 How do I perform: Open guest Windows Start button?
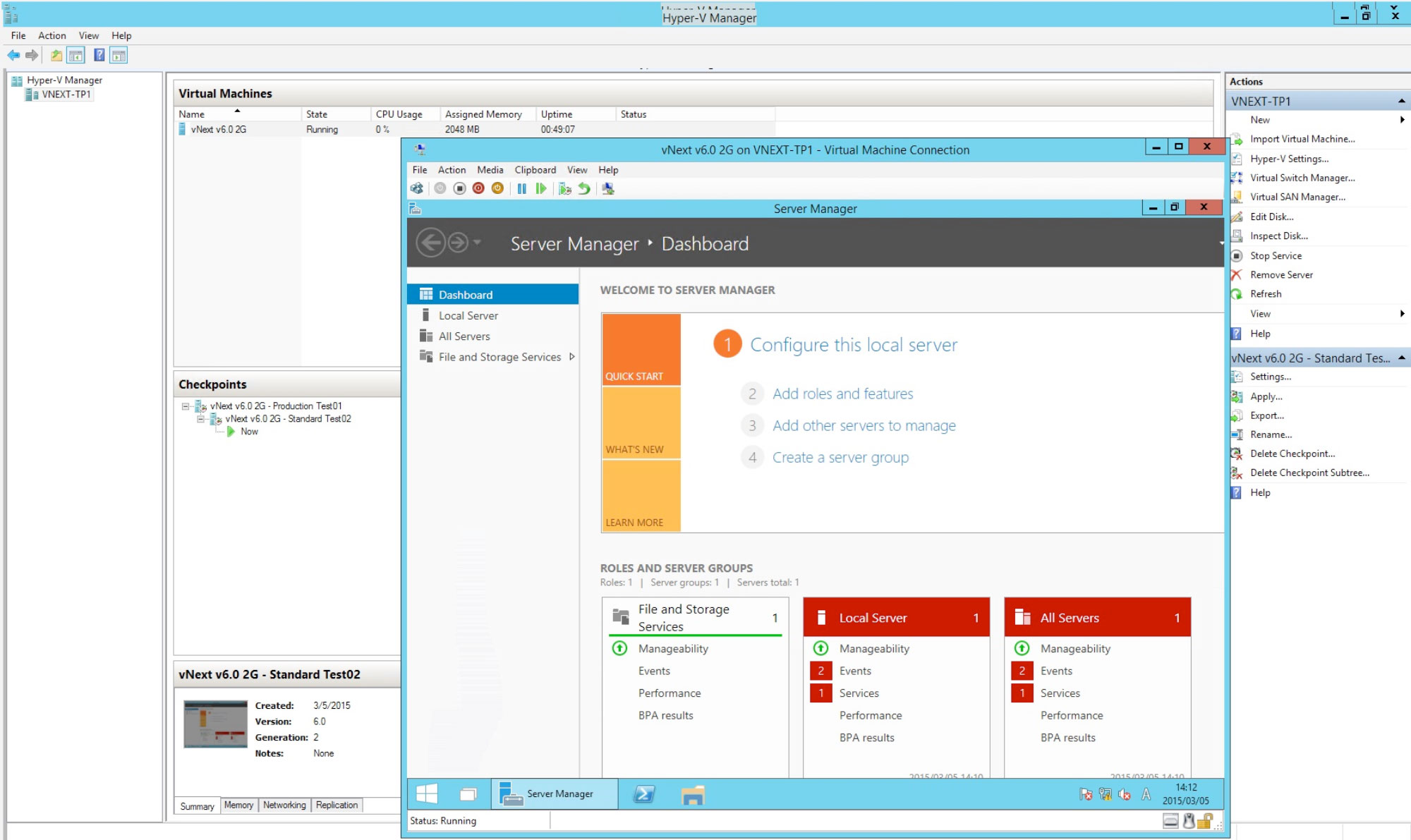tap(427, 793)
